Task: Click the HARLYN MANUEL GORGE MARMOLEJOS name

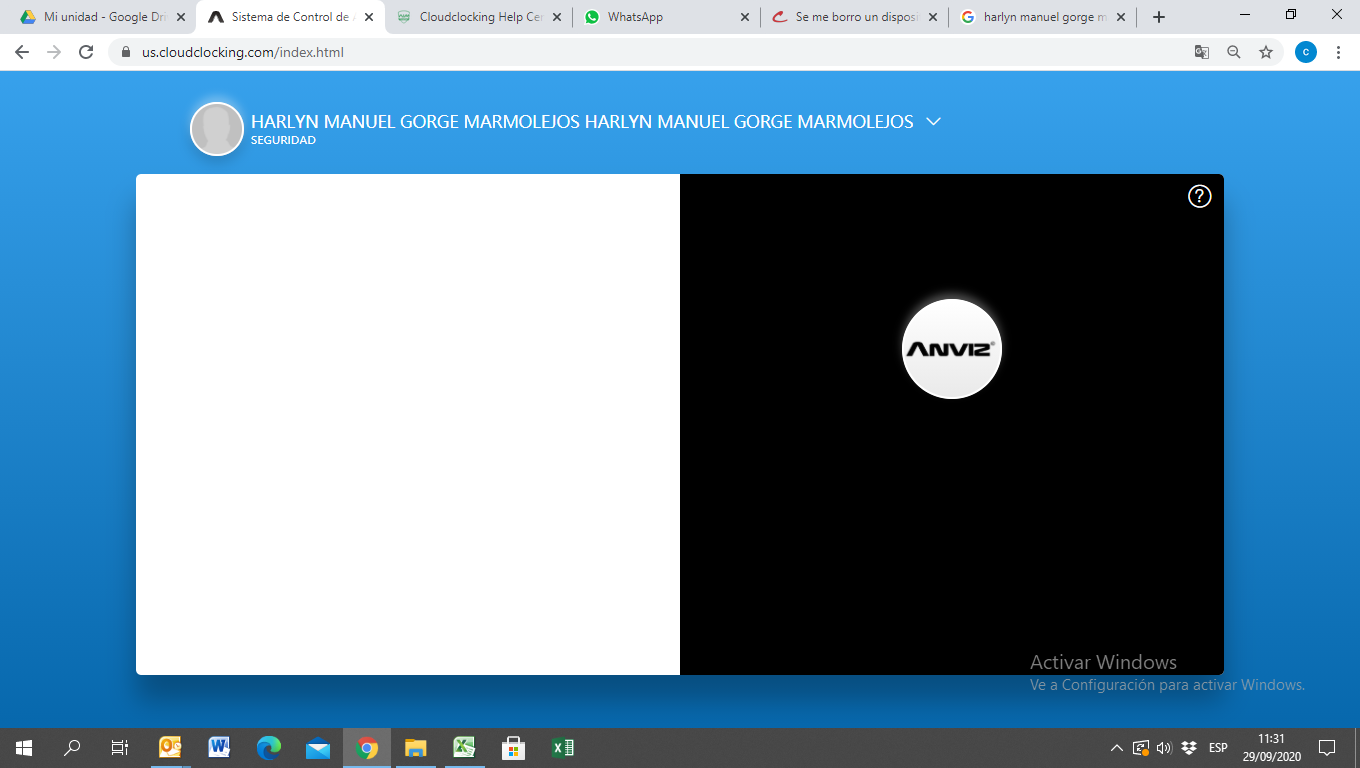Action: (x=582, y=122)
